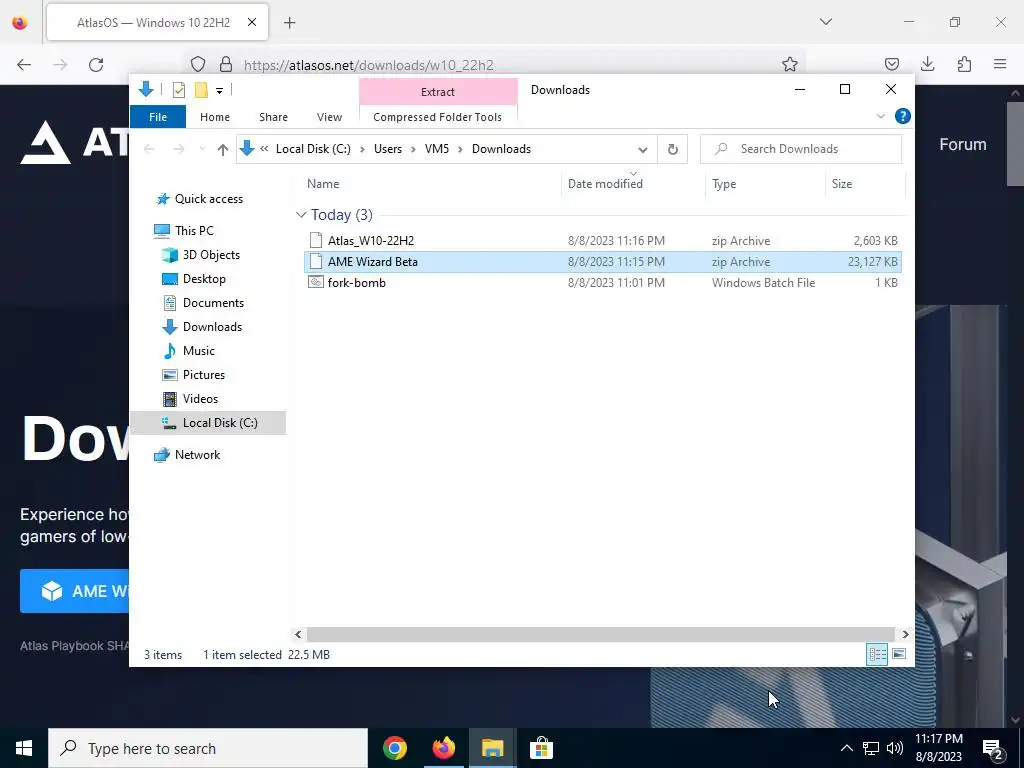
Task: Expand the ribbon with the chevron
Action: [880, 116]
